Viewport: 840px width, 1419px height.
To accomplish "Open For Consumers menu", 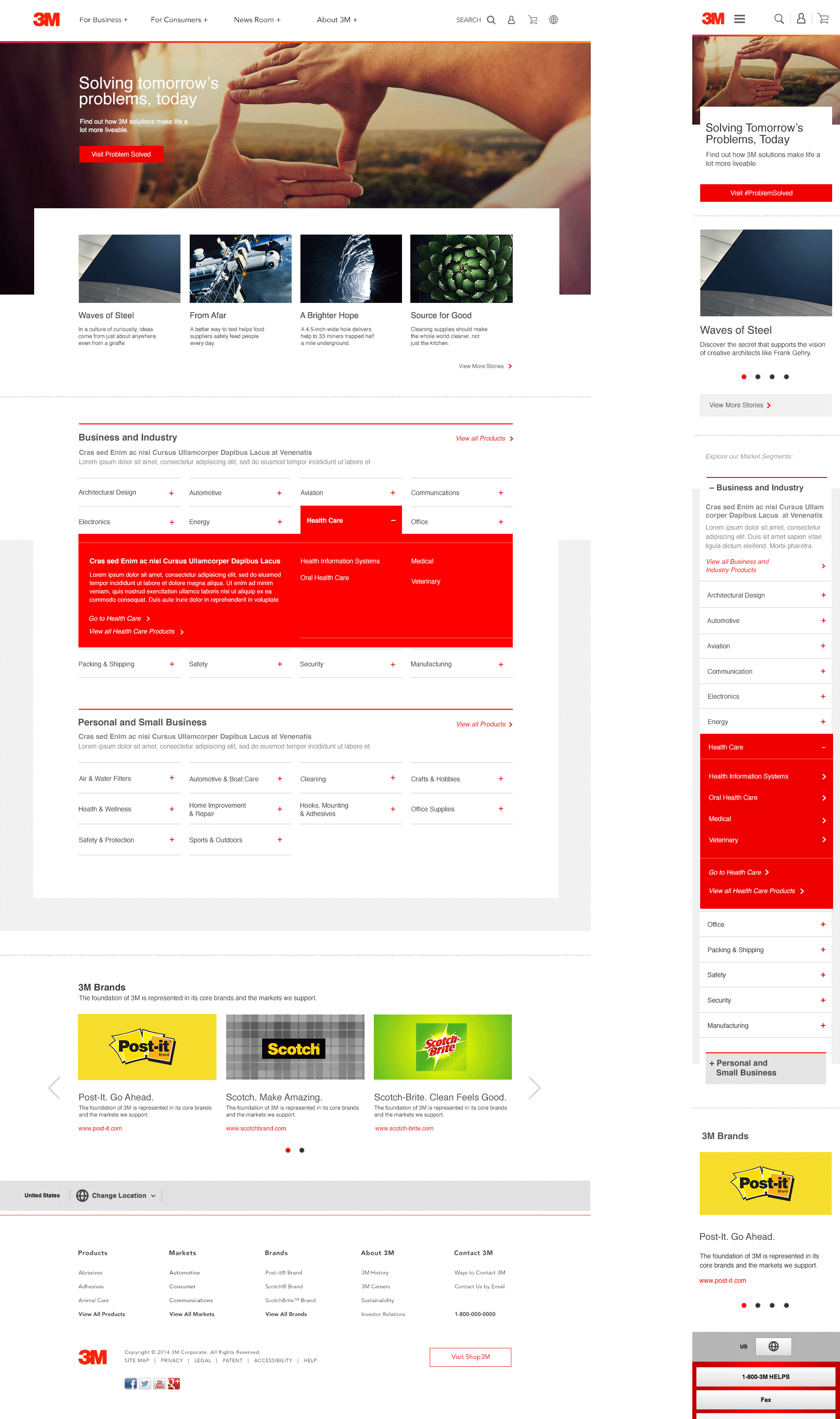I will (179, 20).
